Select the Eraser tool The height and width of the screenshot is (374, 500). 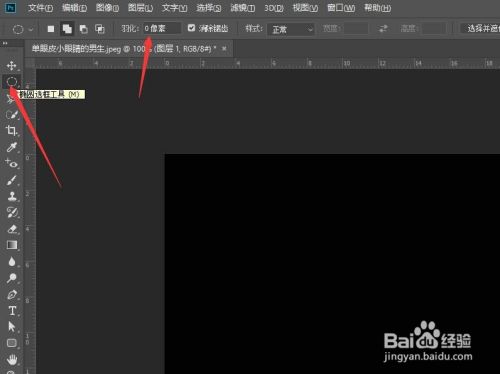coord(12,229)
